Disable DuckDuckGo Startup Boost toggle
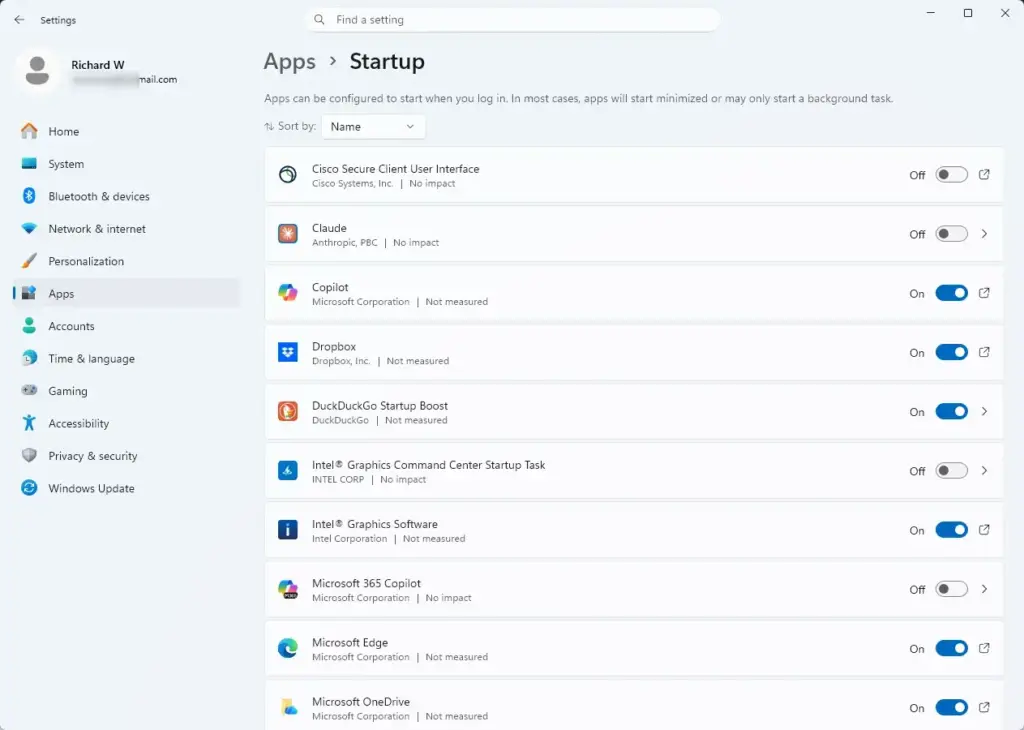1024x730 pixels. coord(951,411)
